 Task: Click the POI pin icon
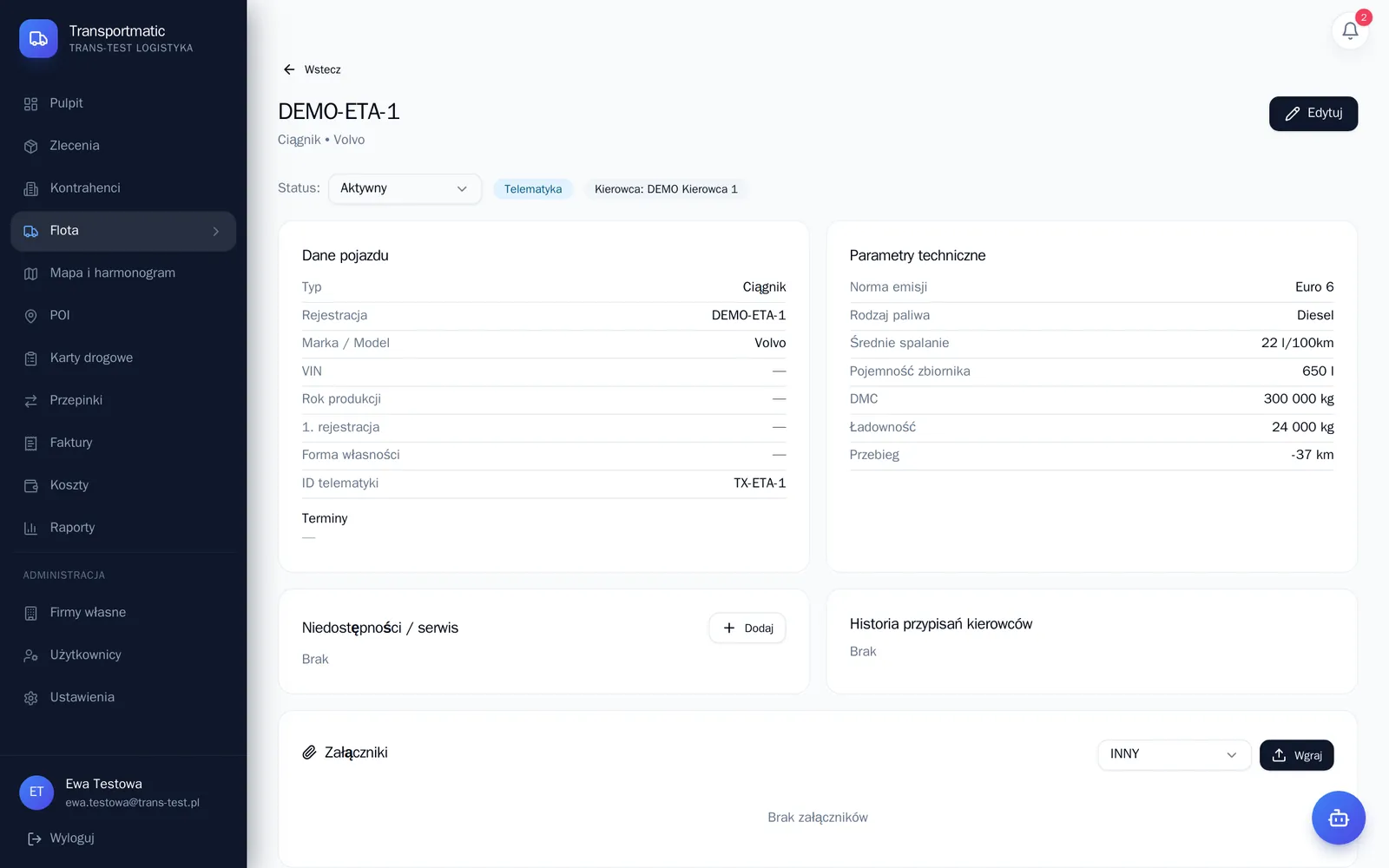click(x=31, y=316)
